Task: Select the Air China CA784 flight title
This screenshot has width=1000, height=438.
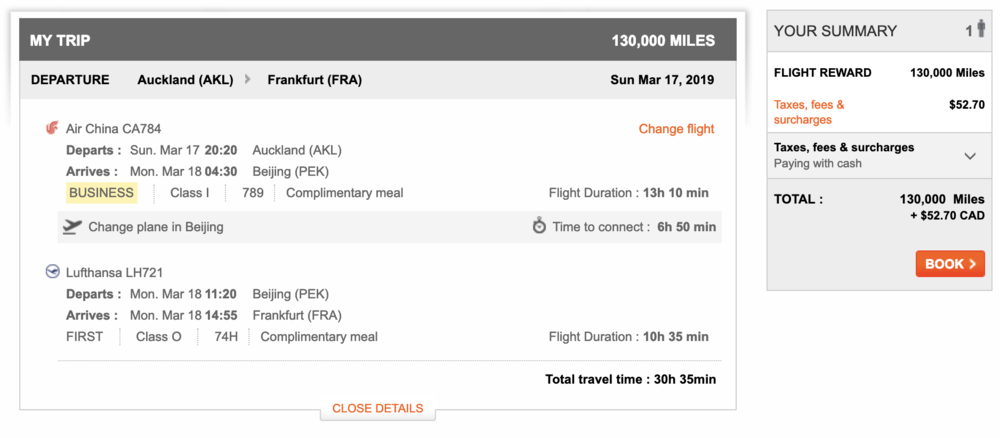Action: [113, 129]
